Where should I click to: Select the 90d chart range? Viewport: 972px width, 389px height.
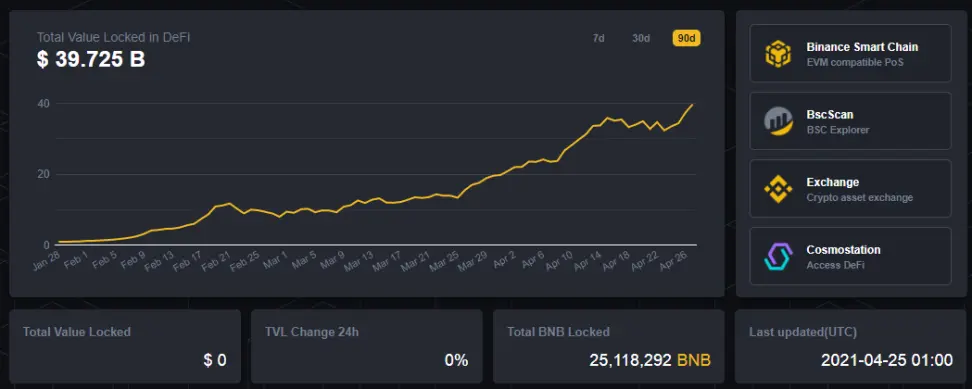(686, 38)
